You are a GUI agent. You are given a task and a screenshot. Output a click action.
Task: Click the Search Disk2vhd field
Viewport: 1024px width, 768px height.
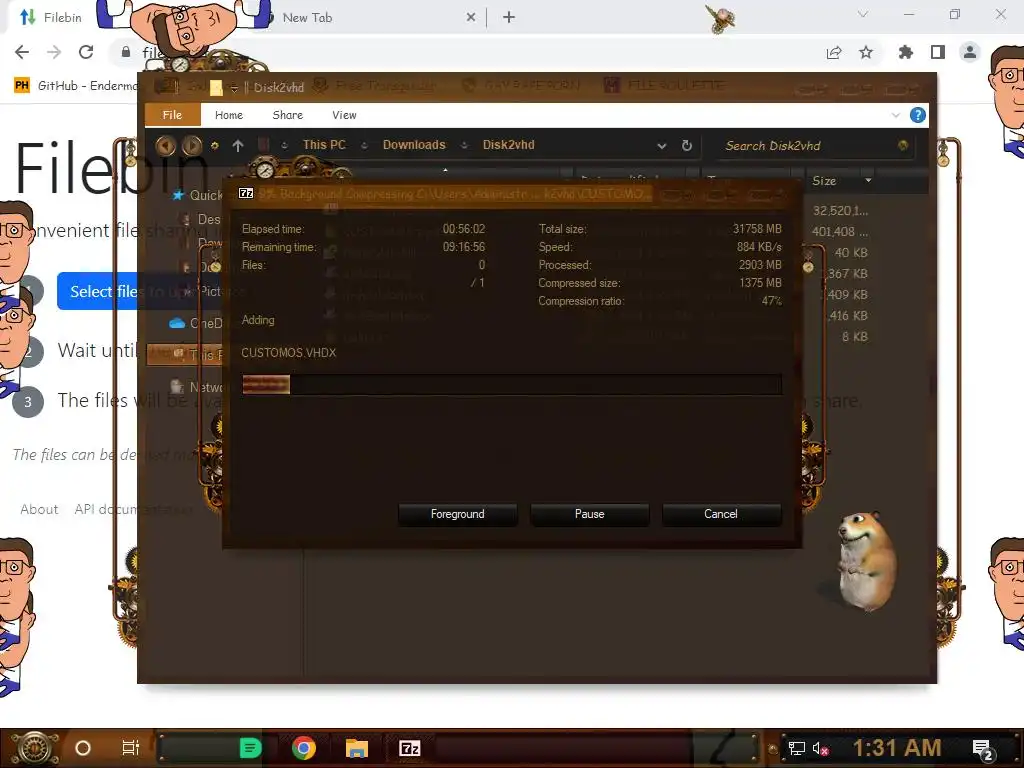(808, 146)
